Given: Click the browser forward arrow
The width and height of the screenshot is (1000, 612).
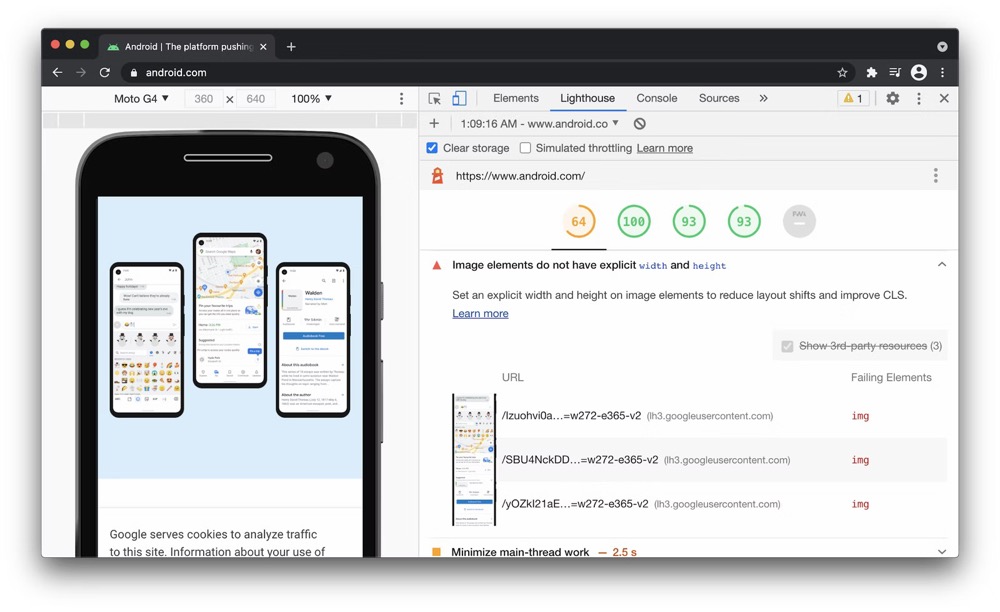Looking at the screenshot, I should tap(81, 73).
